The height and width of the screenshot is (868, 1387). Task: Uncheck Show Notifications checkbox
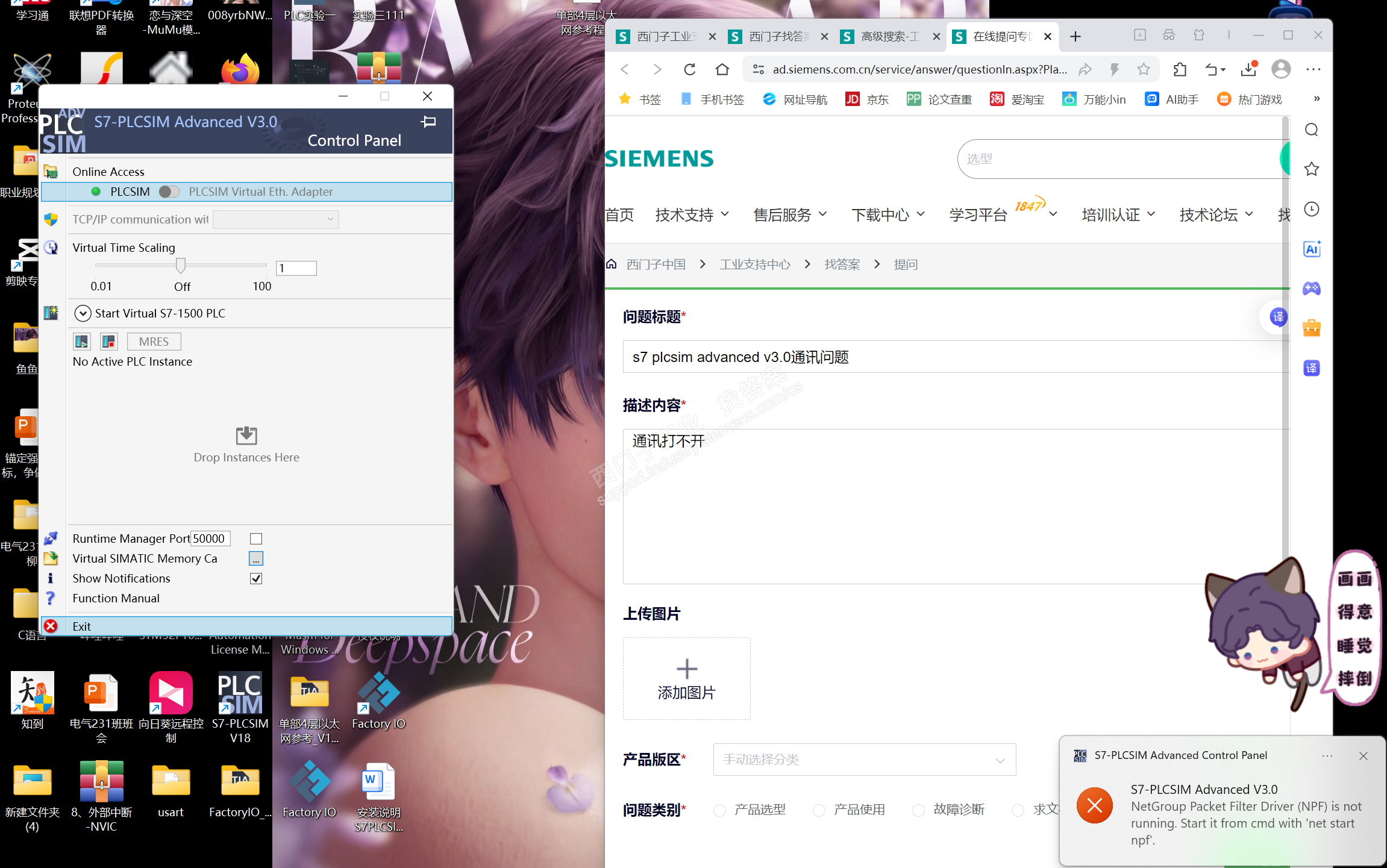pos(256,579)
